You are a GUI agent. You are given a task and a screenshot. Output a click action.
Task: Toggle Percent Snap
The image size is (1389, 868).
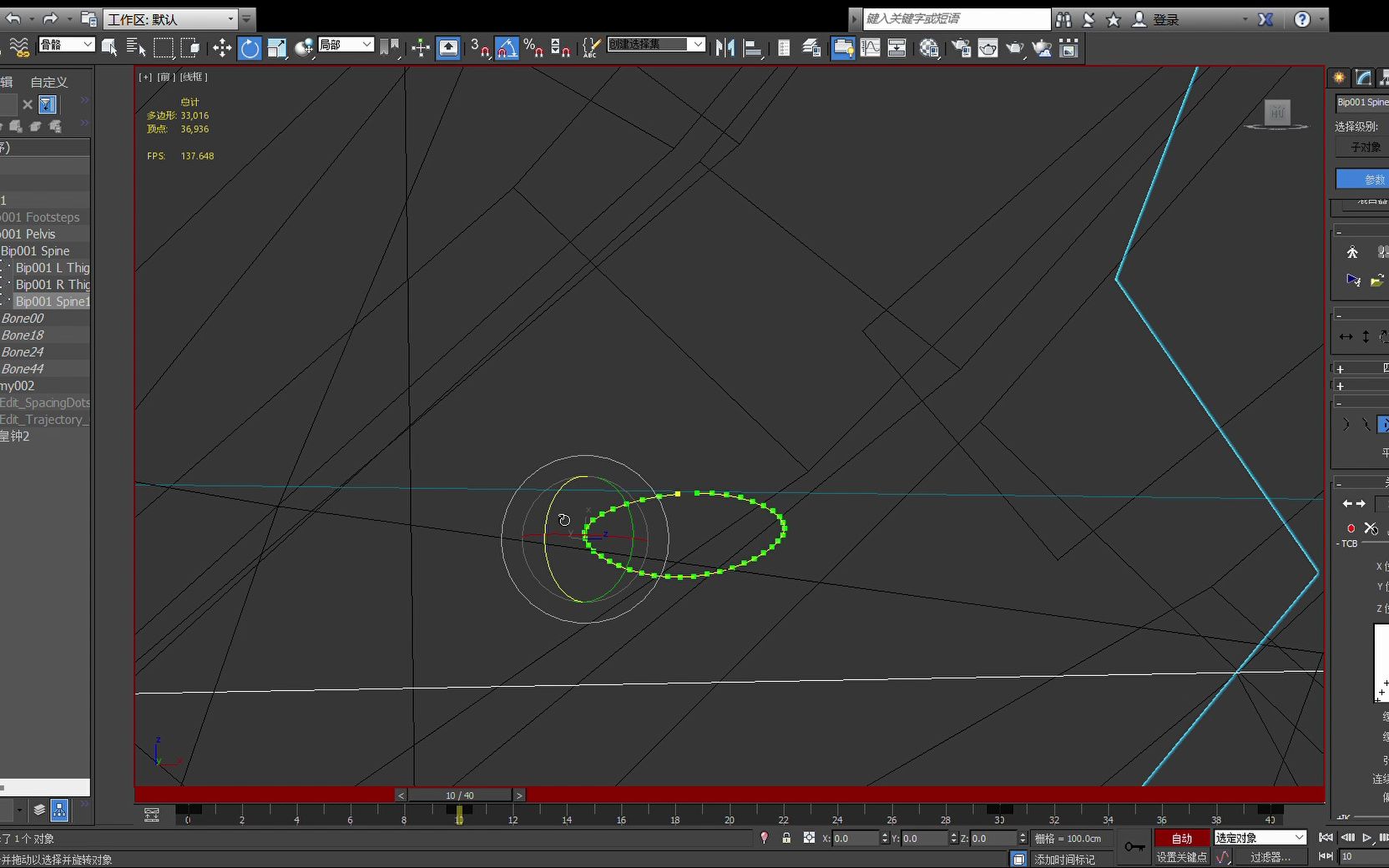pos(533,48)
